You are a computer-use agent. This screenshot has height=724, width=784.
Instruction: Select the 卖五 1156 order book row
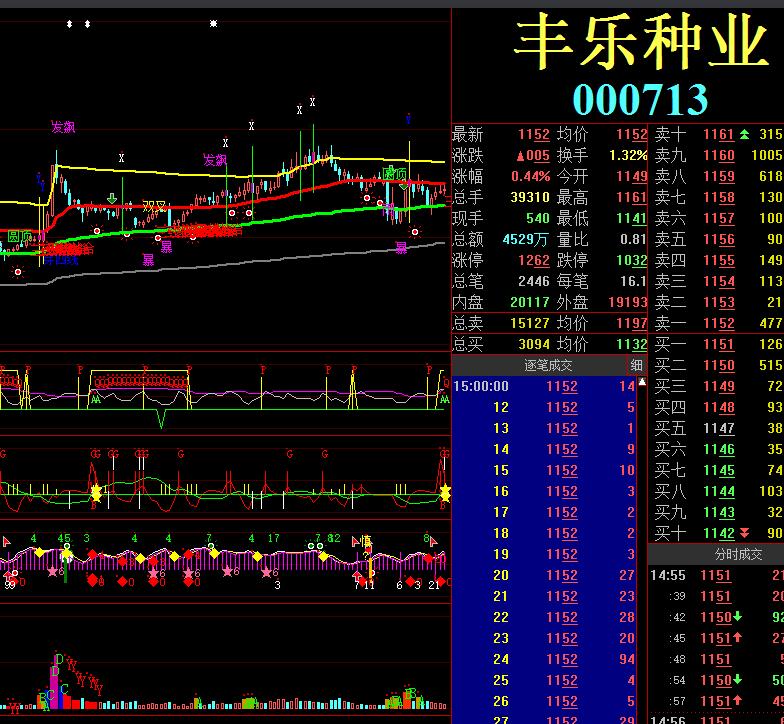click(x=716, y=240)
